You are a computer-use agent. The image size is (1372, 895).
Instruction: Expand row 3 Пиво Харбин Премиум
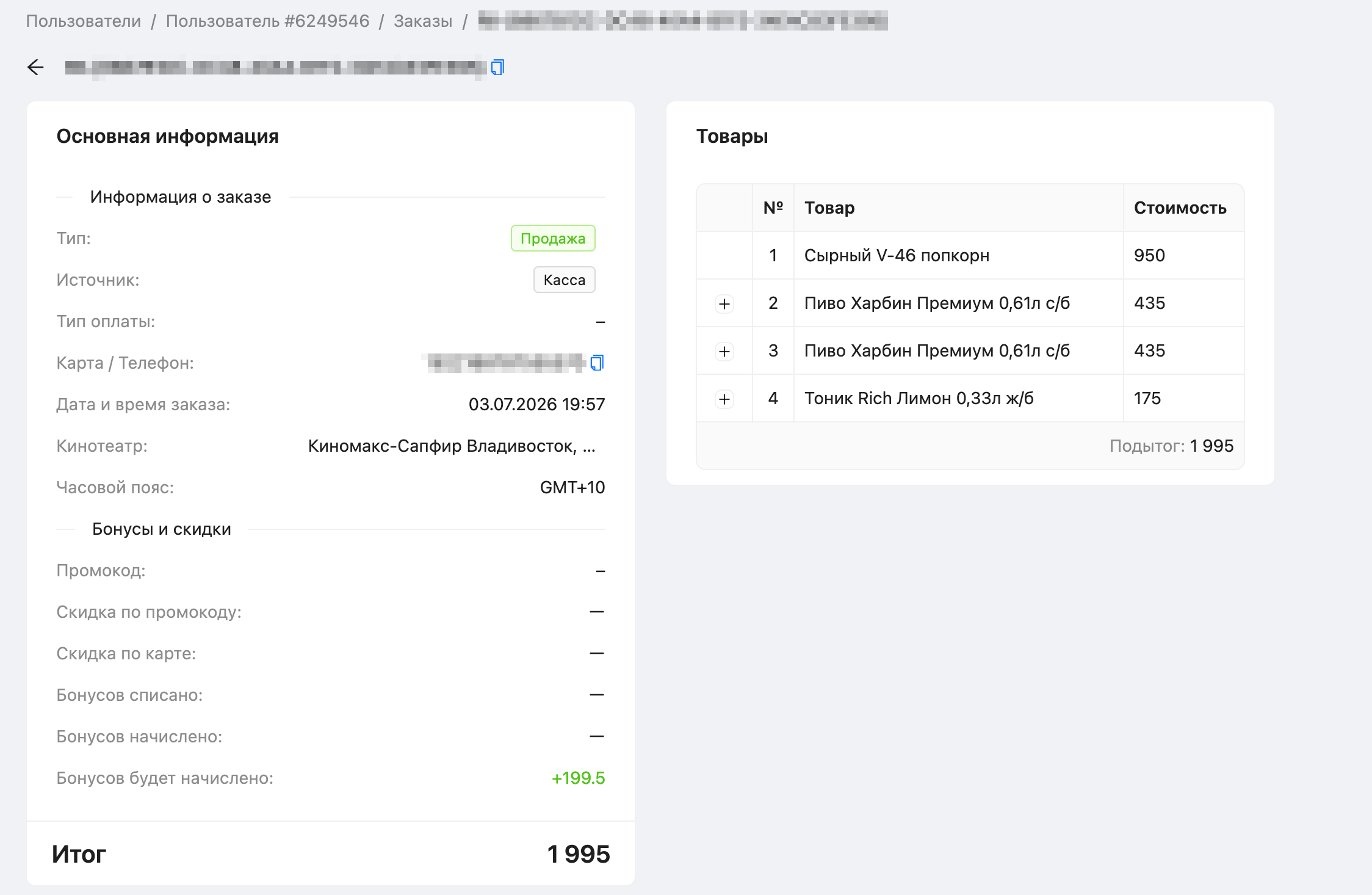coord(724,351)
